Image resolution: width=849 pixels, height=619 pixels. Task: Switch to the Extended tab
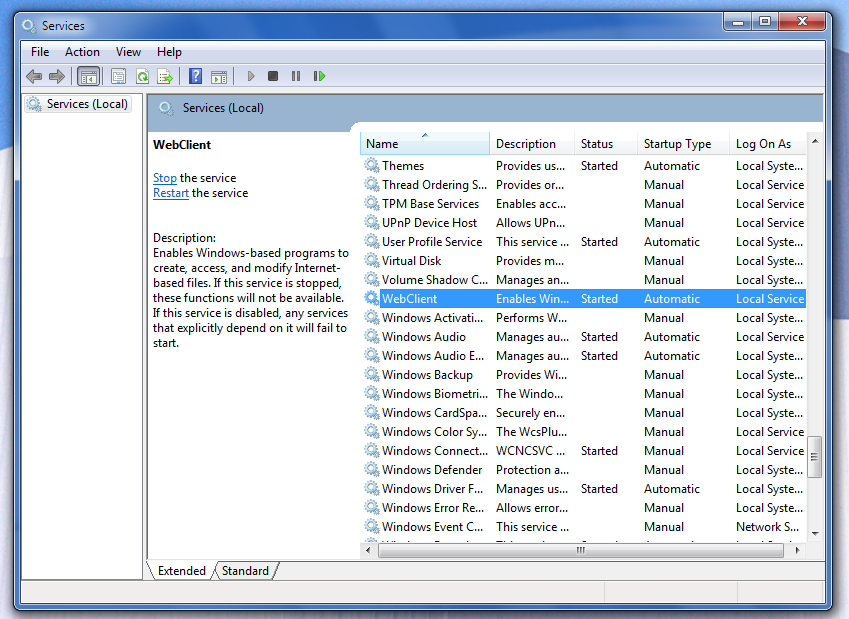tap(181, 571)
